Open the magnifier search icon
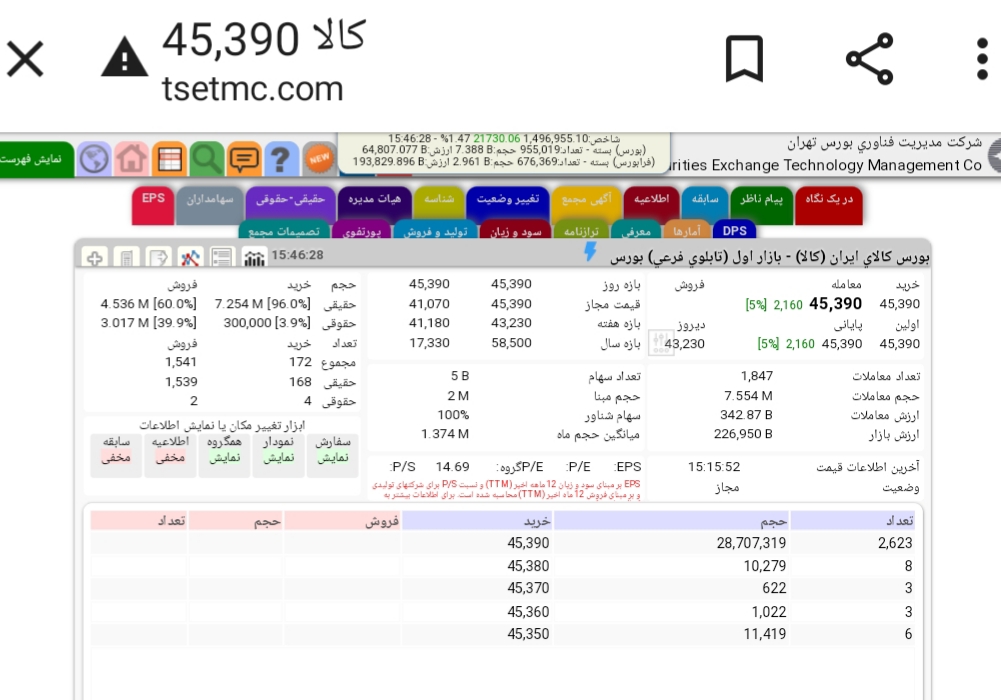Image resolution: width=1001 pixels, height=700 pixels. pyautogui.click(x=206, y=159)
